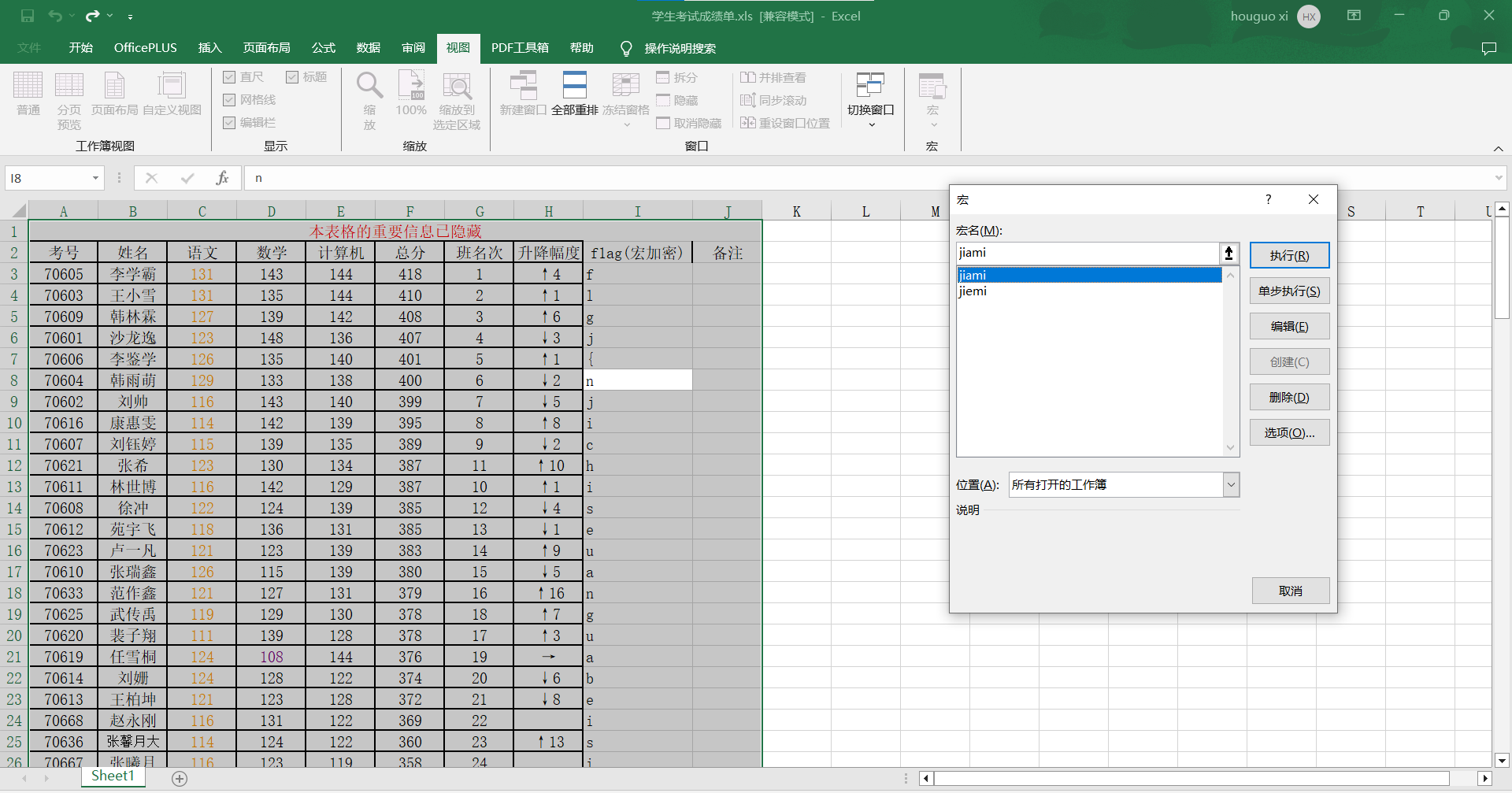The image size is (1512, 793).
Task: Click the macro dialog help question mark
Action: tap(1268, 199)
